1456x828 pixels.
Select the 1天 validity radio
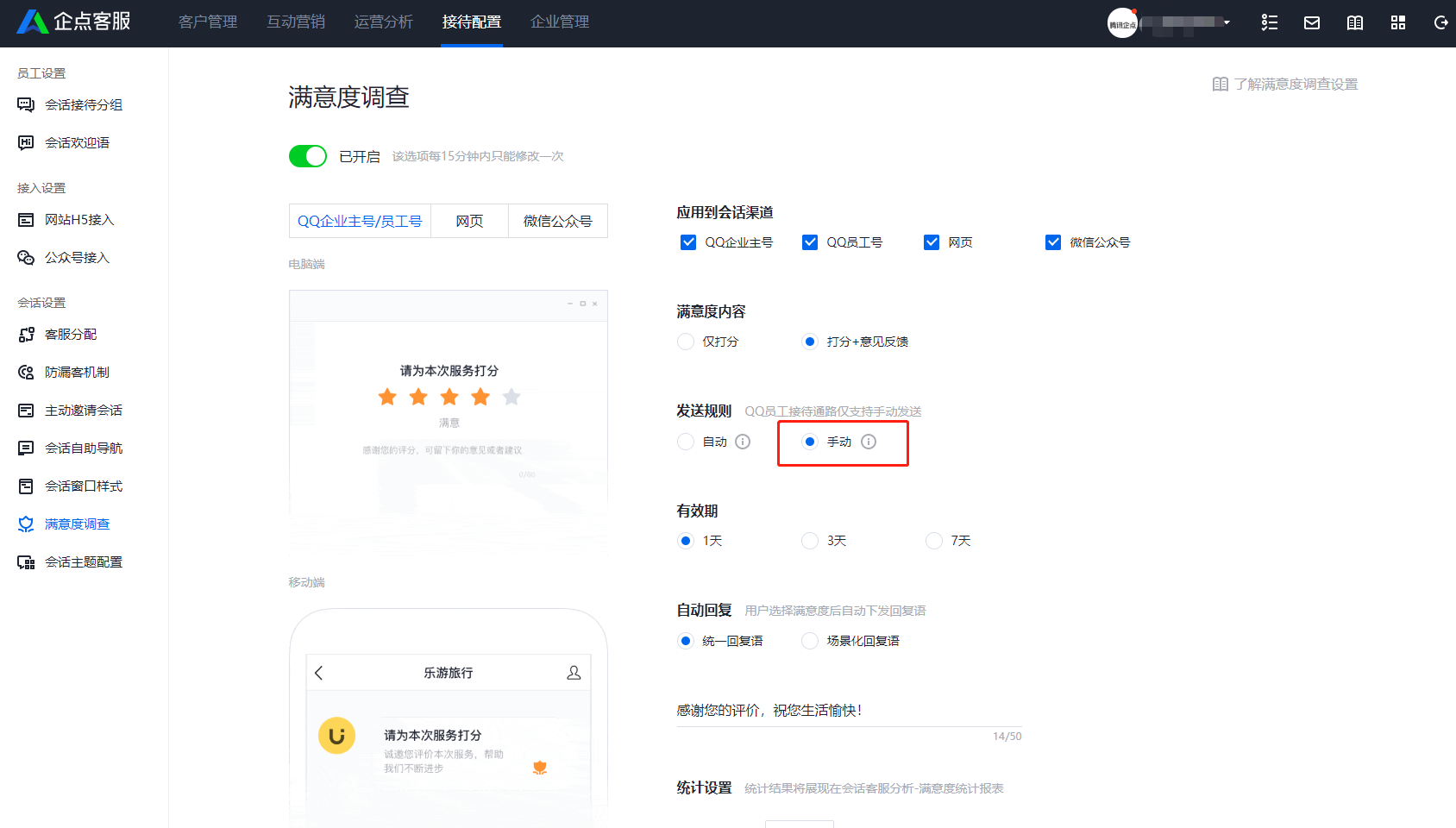pyautogui.click(x=686, y=541)
